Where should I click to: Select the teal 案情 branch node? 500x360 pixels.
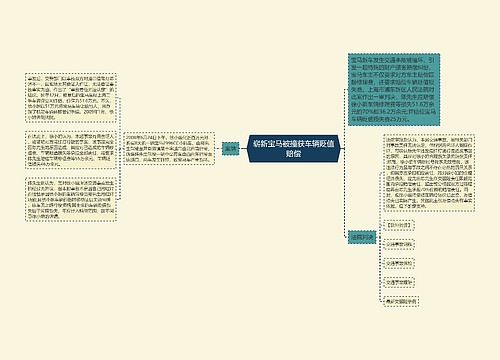[231, 148]
